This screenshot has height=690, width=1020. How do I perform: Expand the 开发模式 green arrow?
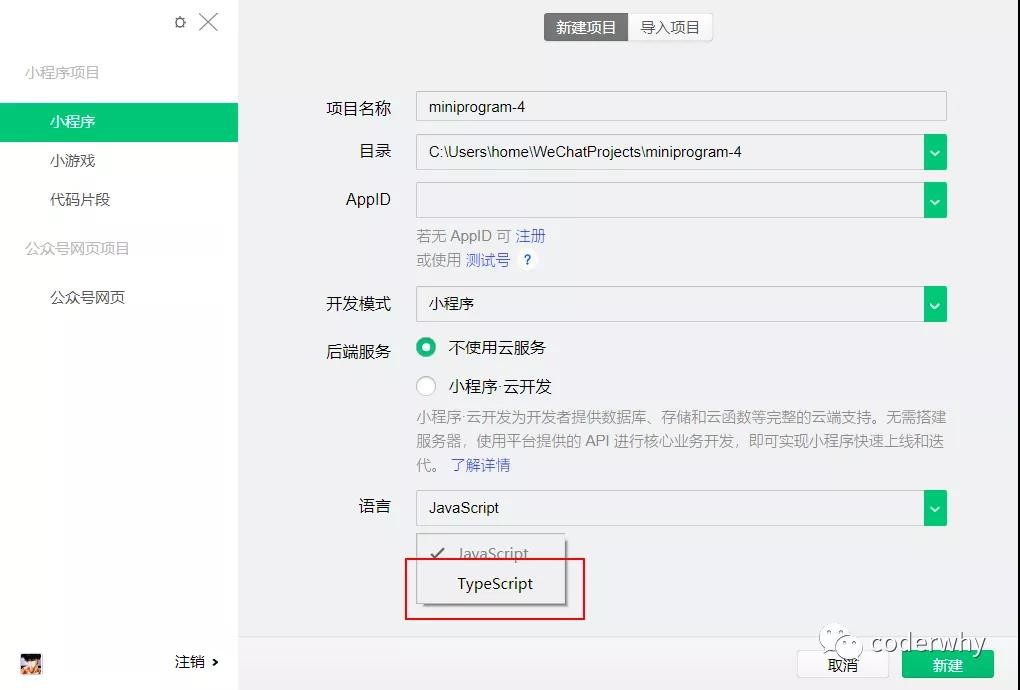(935, 304)
